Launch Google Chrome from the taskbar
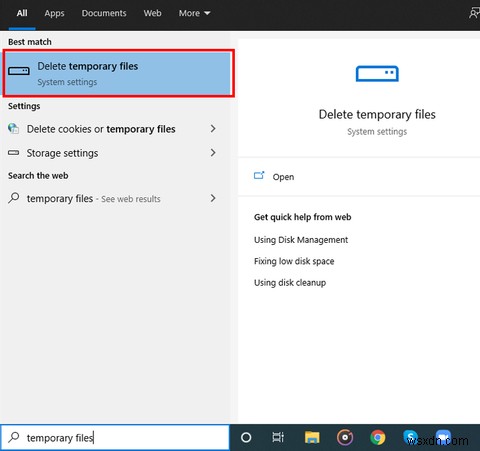480x451 pixels. (378, 437)
